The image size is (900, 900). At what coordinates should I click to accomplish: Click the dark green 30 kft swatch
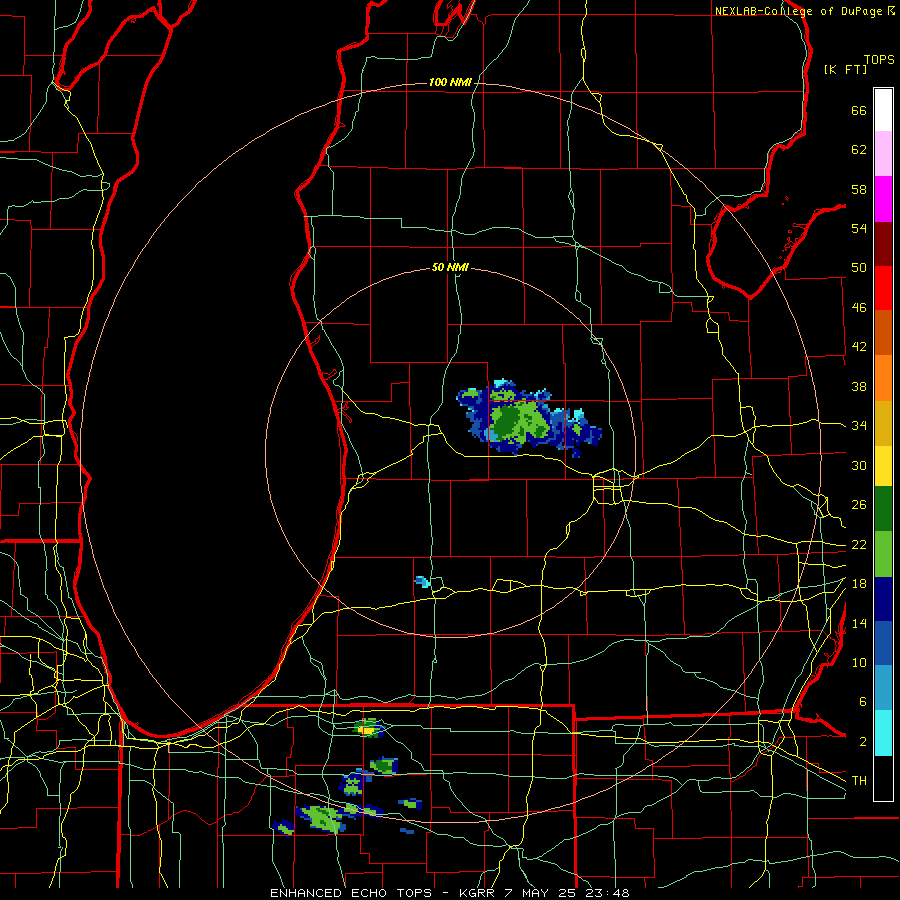(x=883, y=509)
